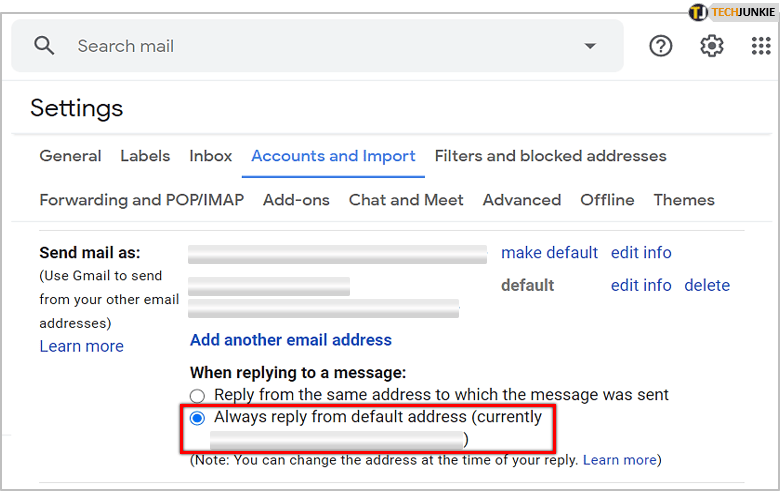The height and width of the screenshot is (491, 783).
Task: Open the Google apps grid icon
Action: [760, 46]
